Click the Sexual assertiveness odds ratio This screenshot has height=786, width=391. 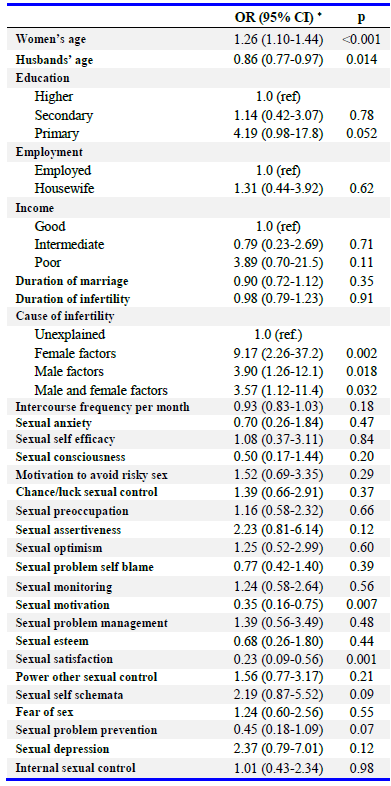279,530
